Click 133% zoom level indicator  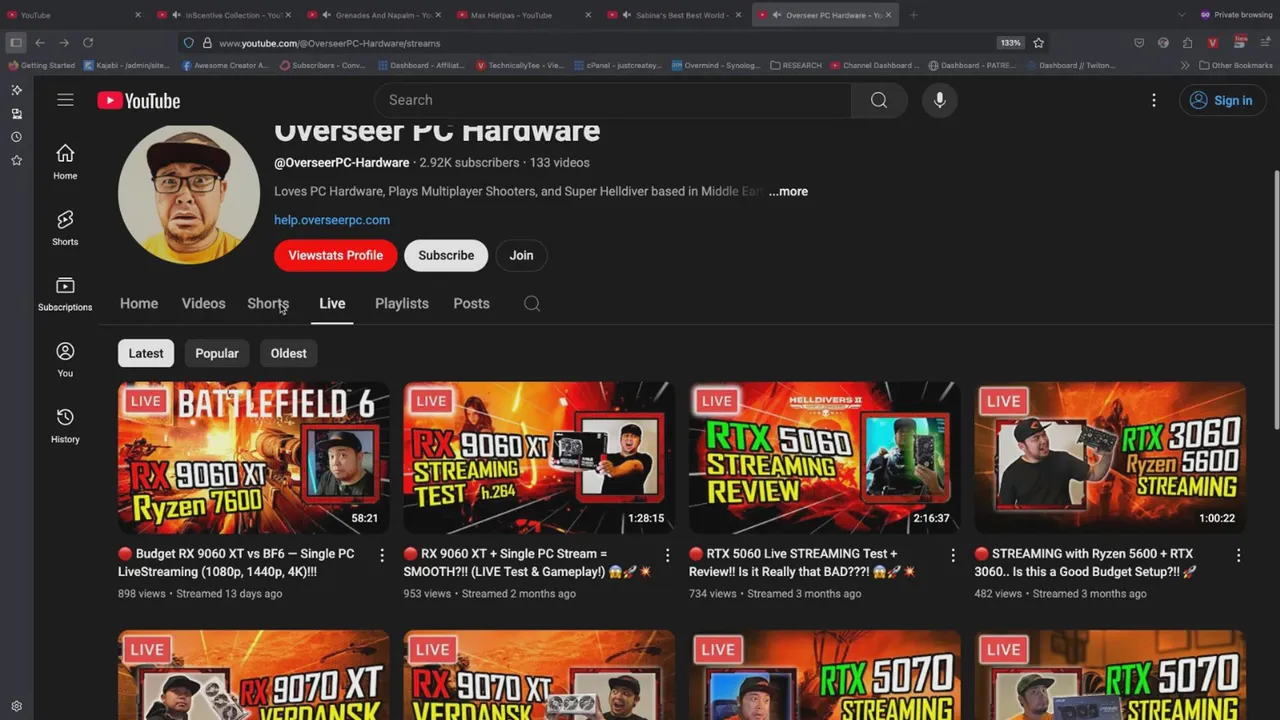pos(1010,43)
